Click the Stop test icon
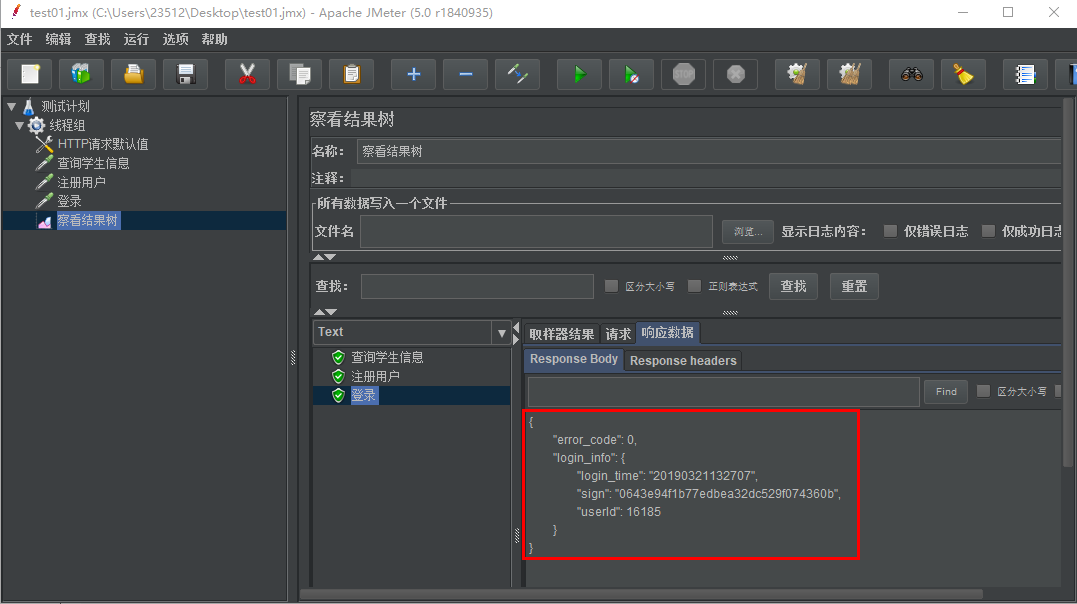The width and height of the screenshot is (1077, 604). coord(683,74)
